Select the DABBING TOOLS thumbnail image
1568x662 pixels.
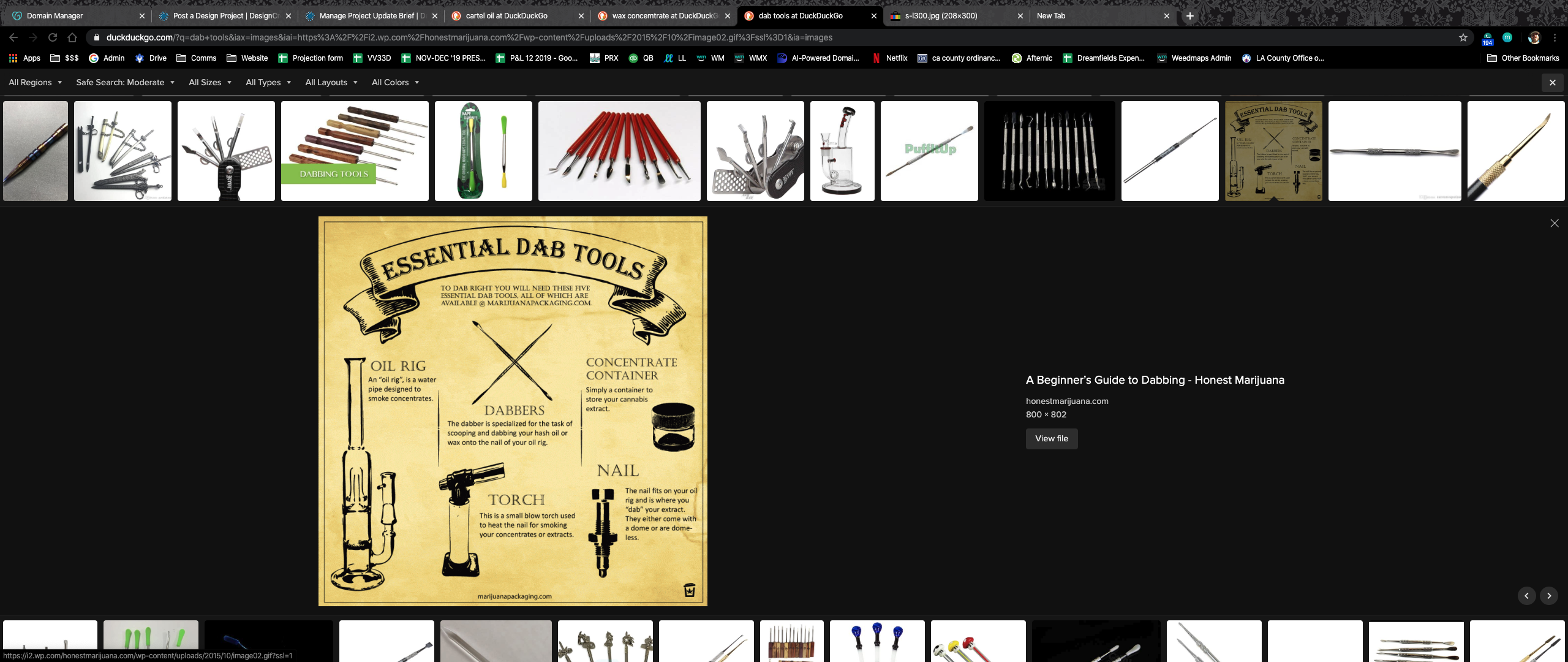point(355,151)
